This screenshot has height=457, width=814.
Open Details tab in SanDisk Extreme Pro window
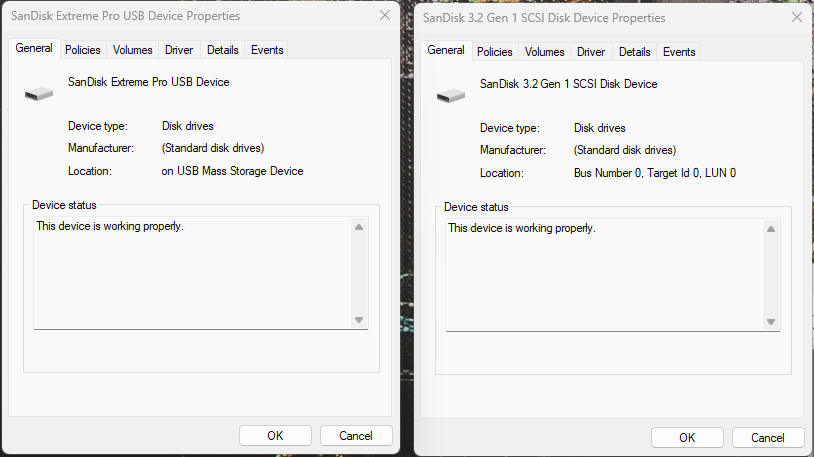(x=223, y=50)
